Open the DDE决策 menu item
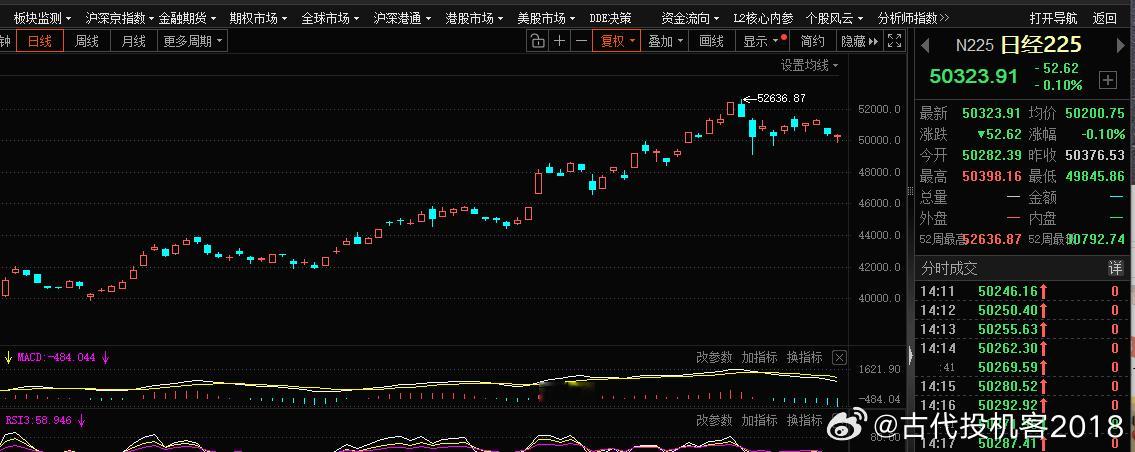The image size is (1135, 452). 610,17
